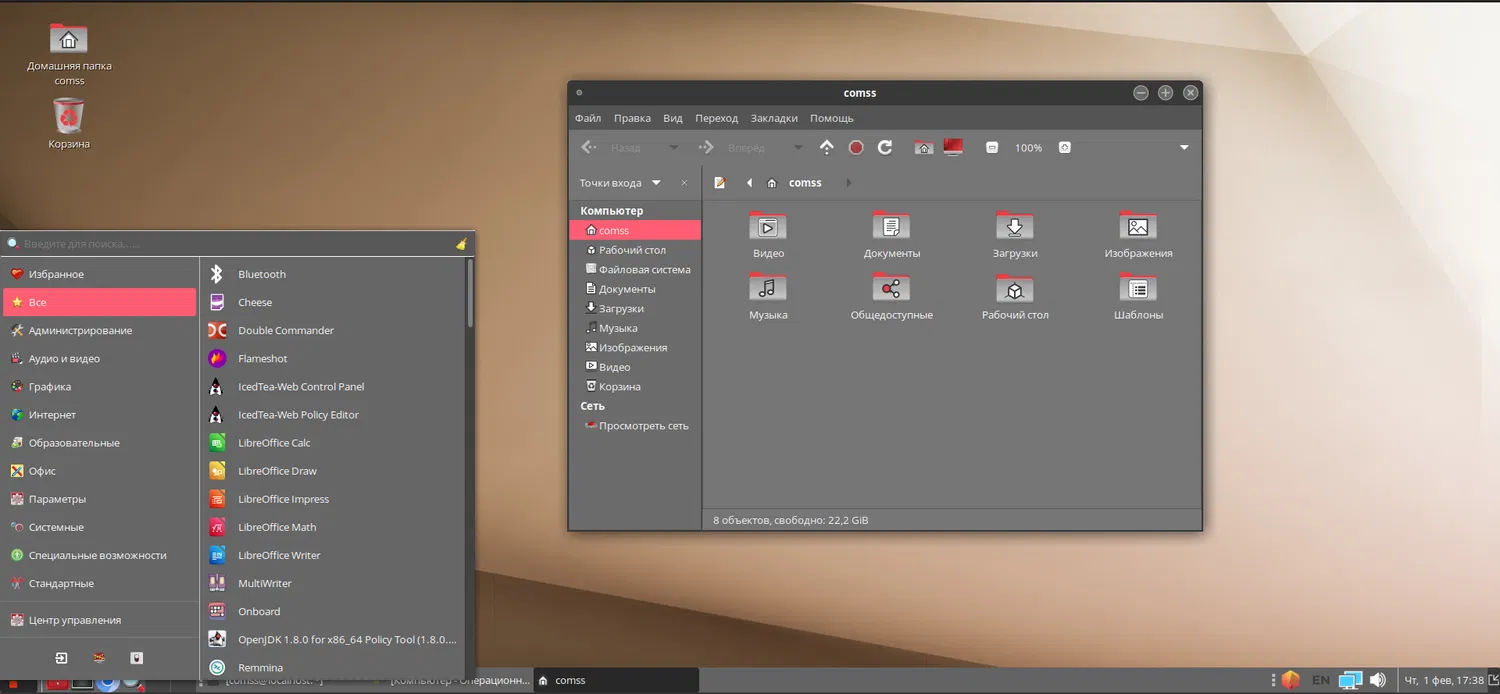Open the Закладки menu
The height and width of the screenshot is (694, 1500).
pyautogui.click(x=774, y=118)
